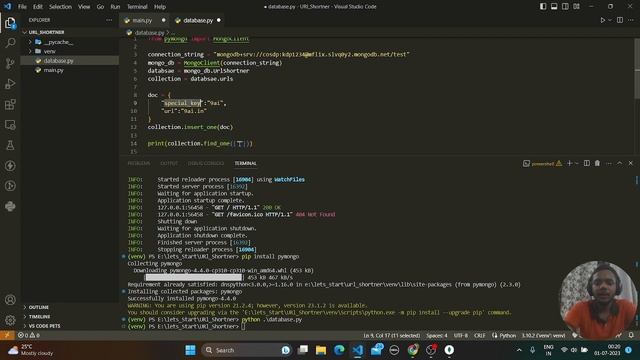Change indentation Spaces: 4 setting
Image resolution: width=640 pixels, height=360 pixels.
point(437,335)
